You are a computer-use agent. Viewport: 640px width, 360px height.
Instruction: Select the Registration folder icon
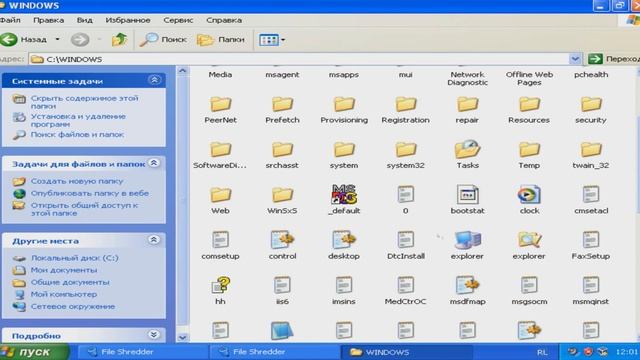[x=405, y=104]
